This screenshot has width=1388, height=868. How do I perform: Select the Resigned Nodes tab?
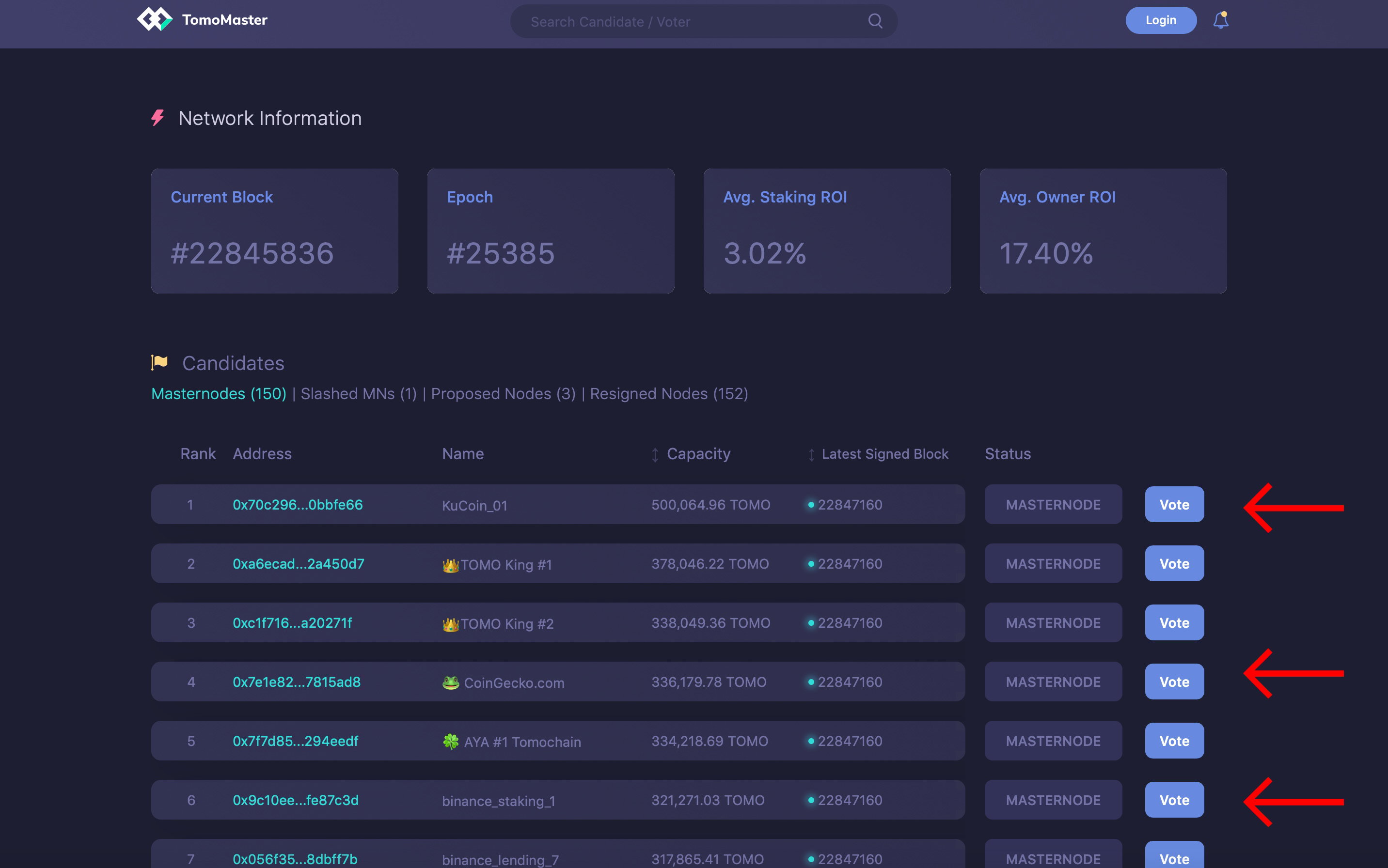(x=668, y=394)
